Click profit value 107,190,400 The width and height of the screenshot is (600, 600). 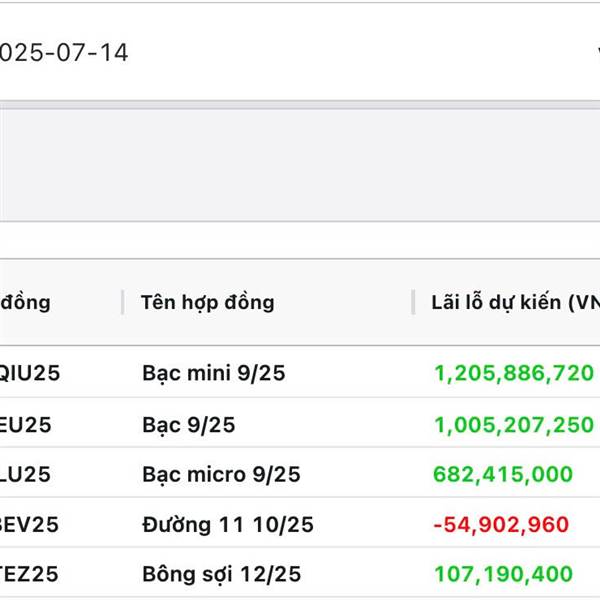[x=504, y=574]
